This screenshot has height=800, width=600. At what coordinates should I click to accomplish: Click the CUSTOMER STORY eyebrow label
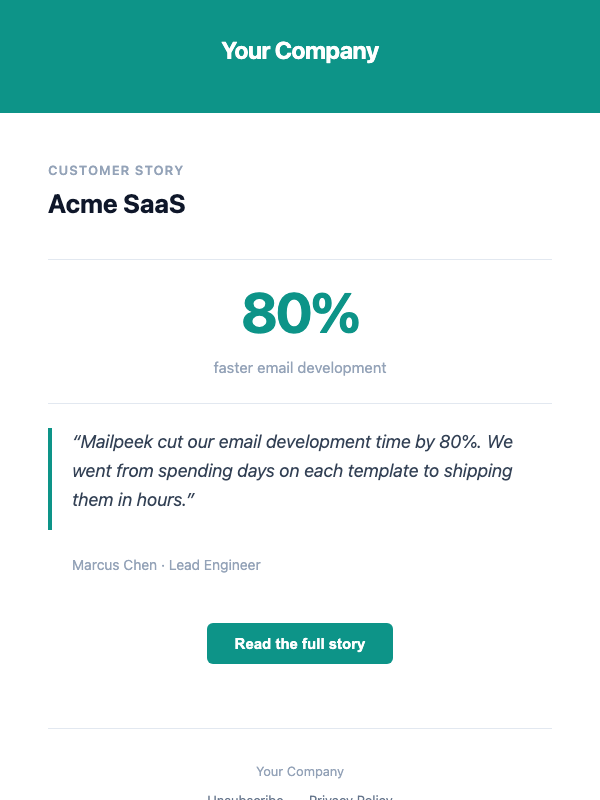coord(116,170)
